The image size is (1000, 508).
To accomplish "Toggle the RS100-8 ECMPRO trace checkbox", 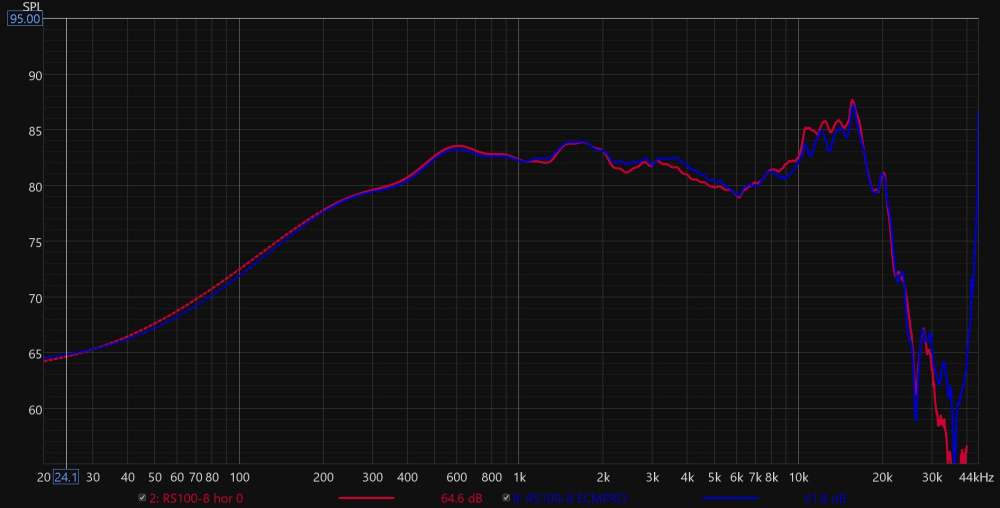I will point(506,497).
